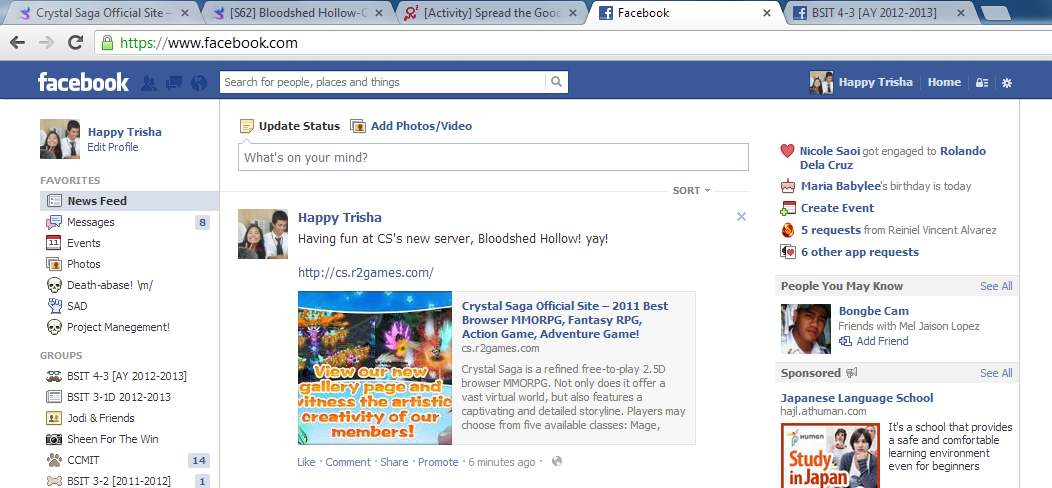Hide the Happy Trisha post

(741, 216)
